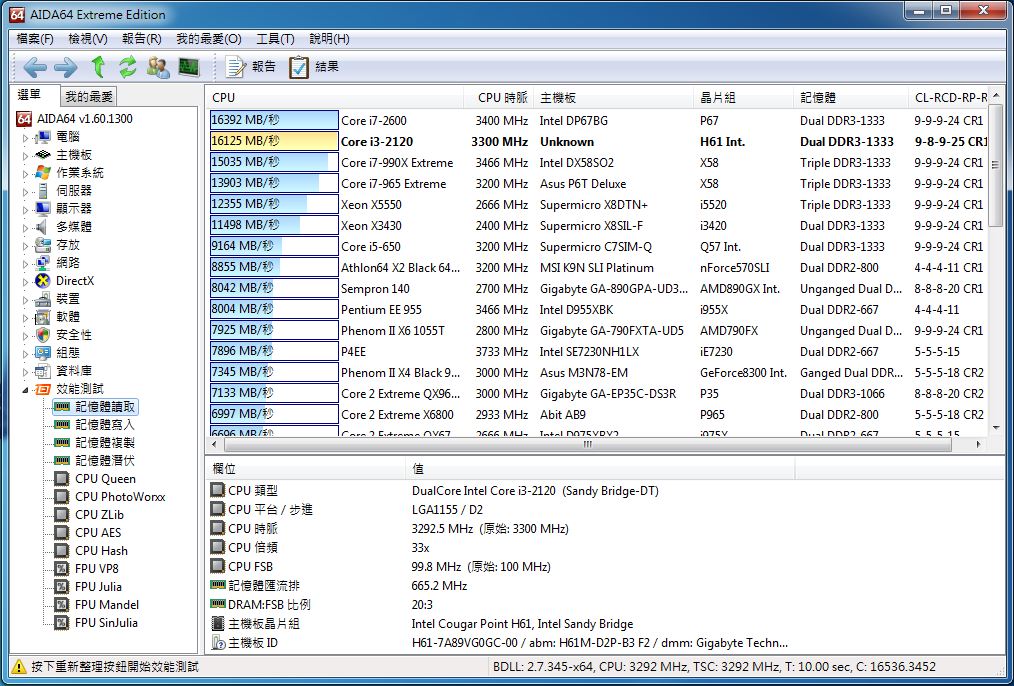The image size is (1014, 686).
Task: Click the green Up arrow toolbar icon
Action: [x=98, y=67]
